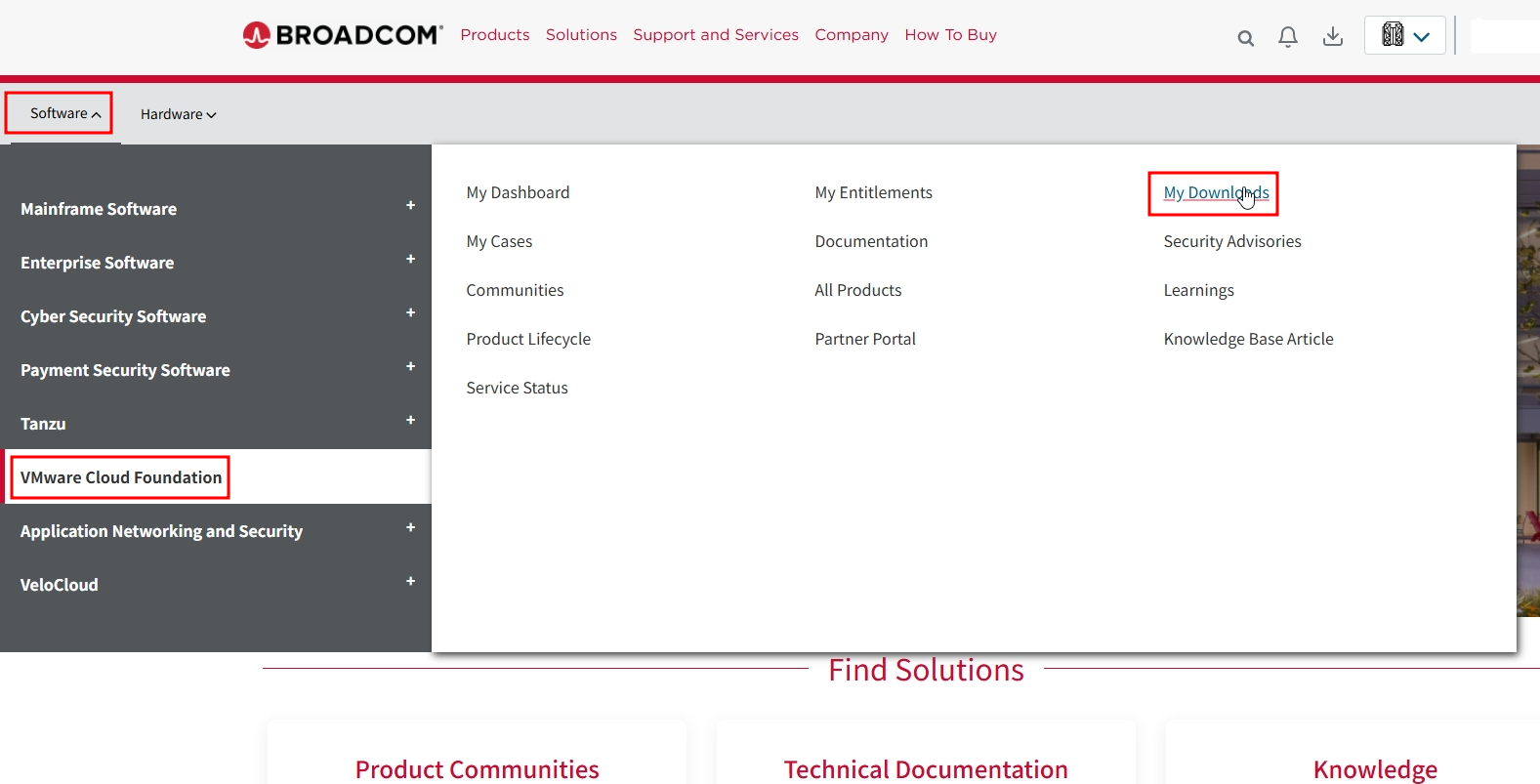Open My Cases link
The image size is (1540, 784).
499,241
